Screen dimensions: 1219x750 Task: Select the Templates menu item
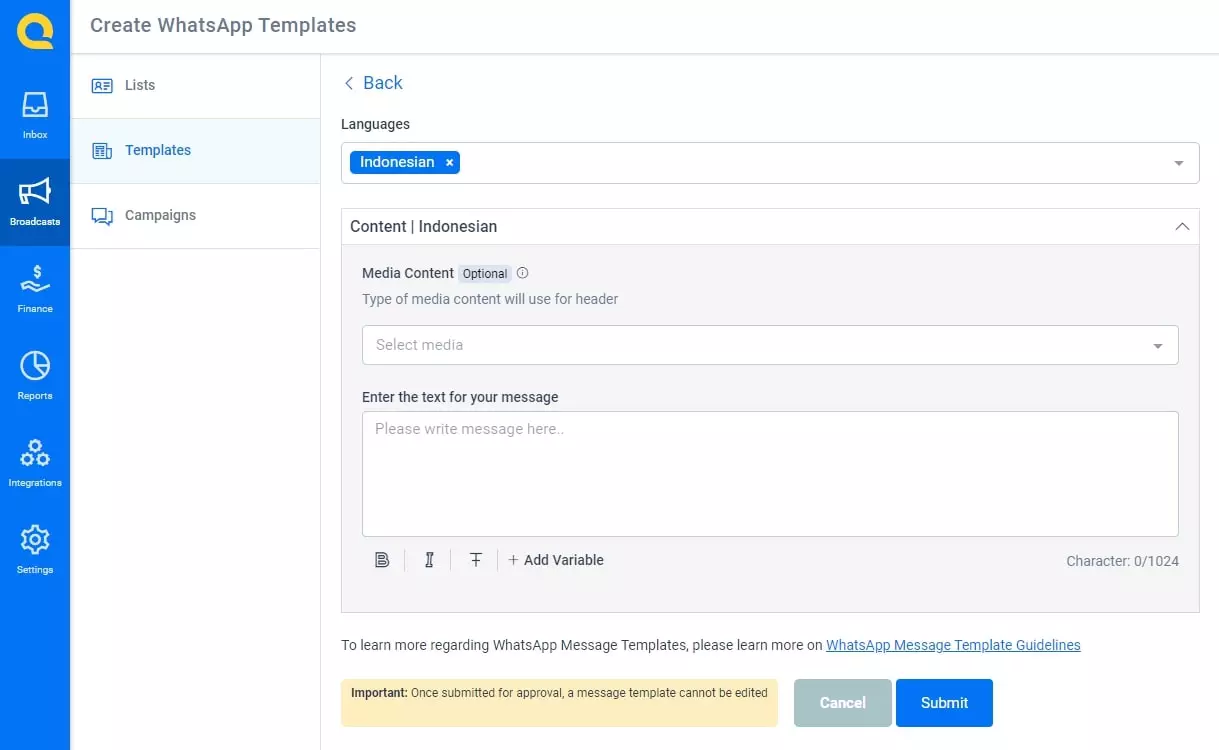196,151
